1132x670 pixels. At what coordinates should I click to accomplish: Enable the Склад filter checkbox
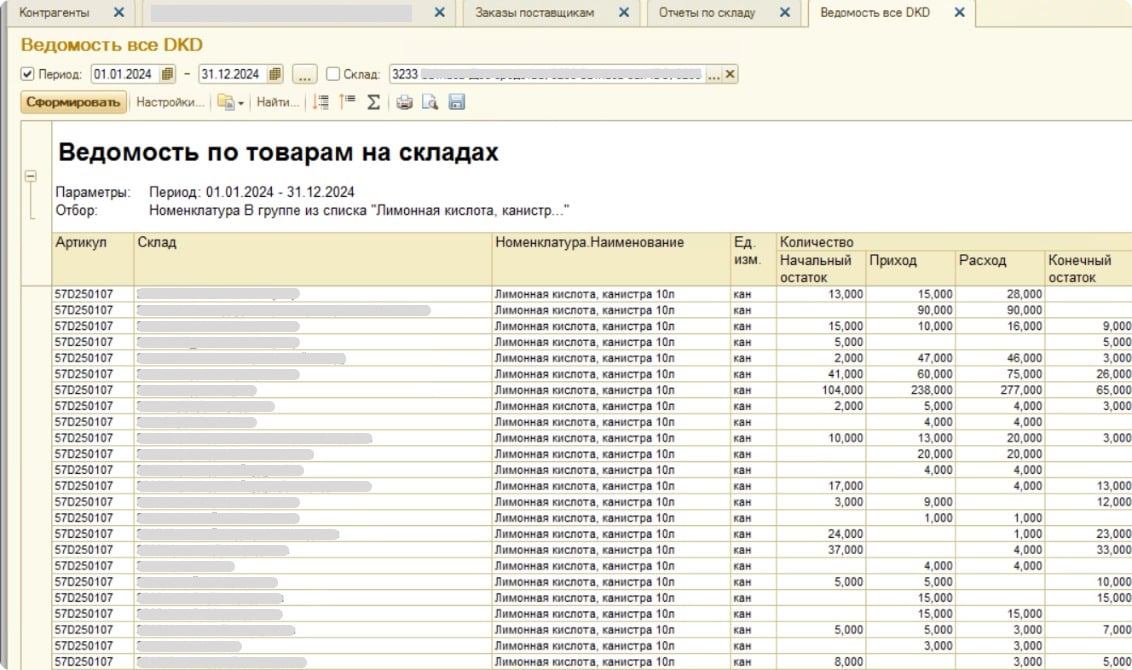[334, 73]
